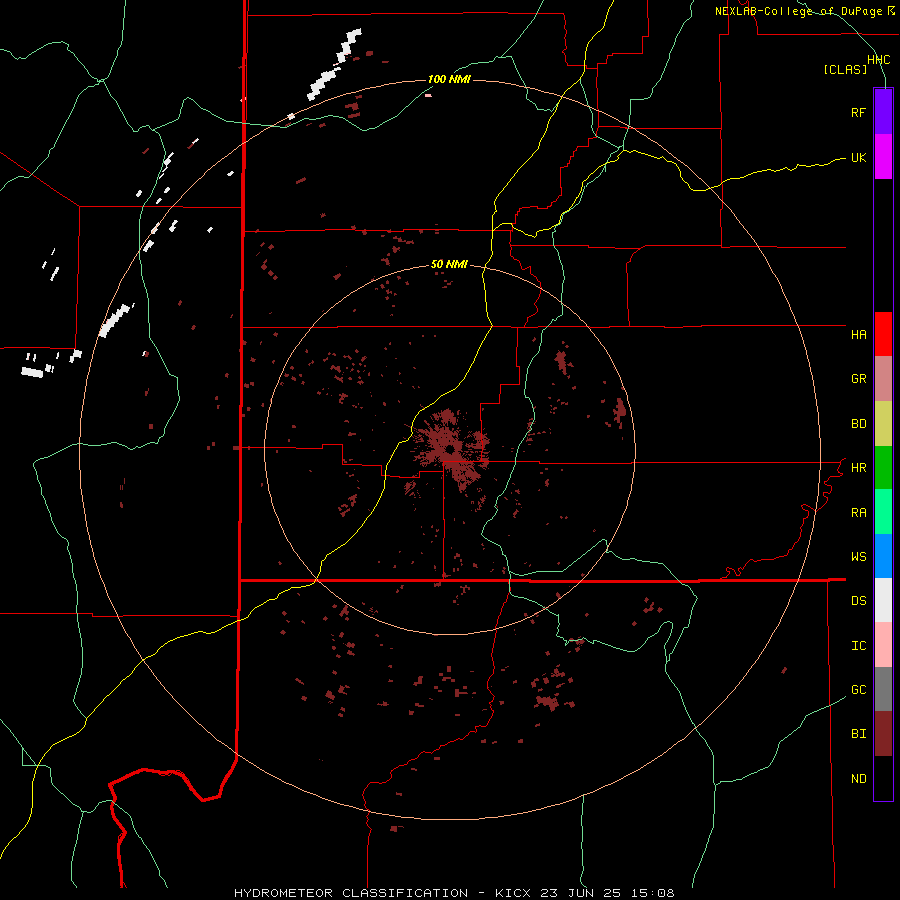The height and width of the screenshot is (900, 900).
Task: Click the magenta UK legend color swatch
Action: coord(883,157)
